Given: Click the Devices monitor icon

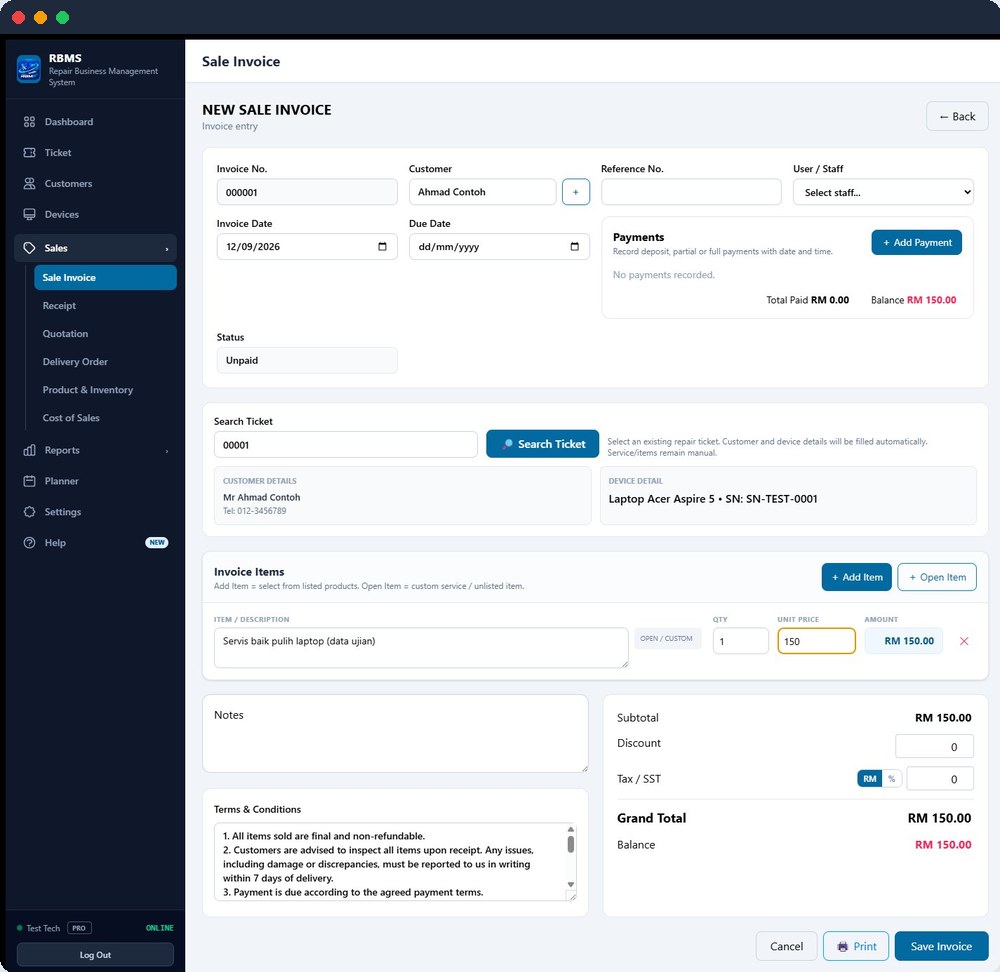Looking at the screenshot, I should point(29,214).
